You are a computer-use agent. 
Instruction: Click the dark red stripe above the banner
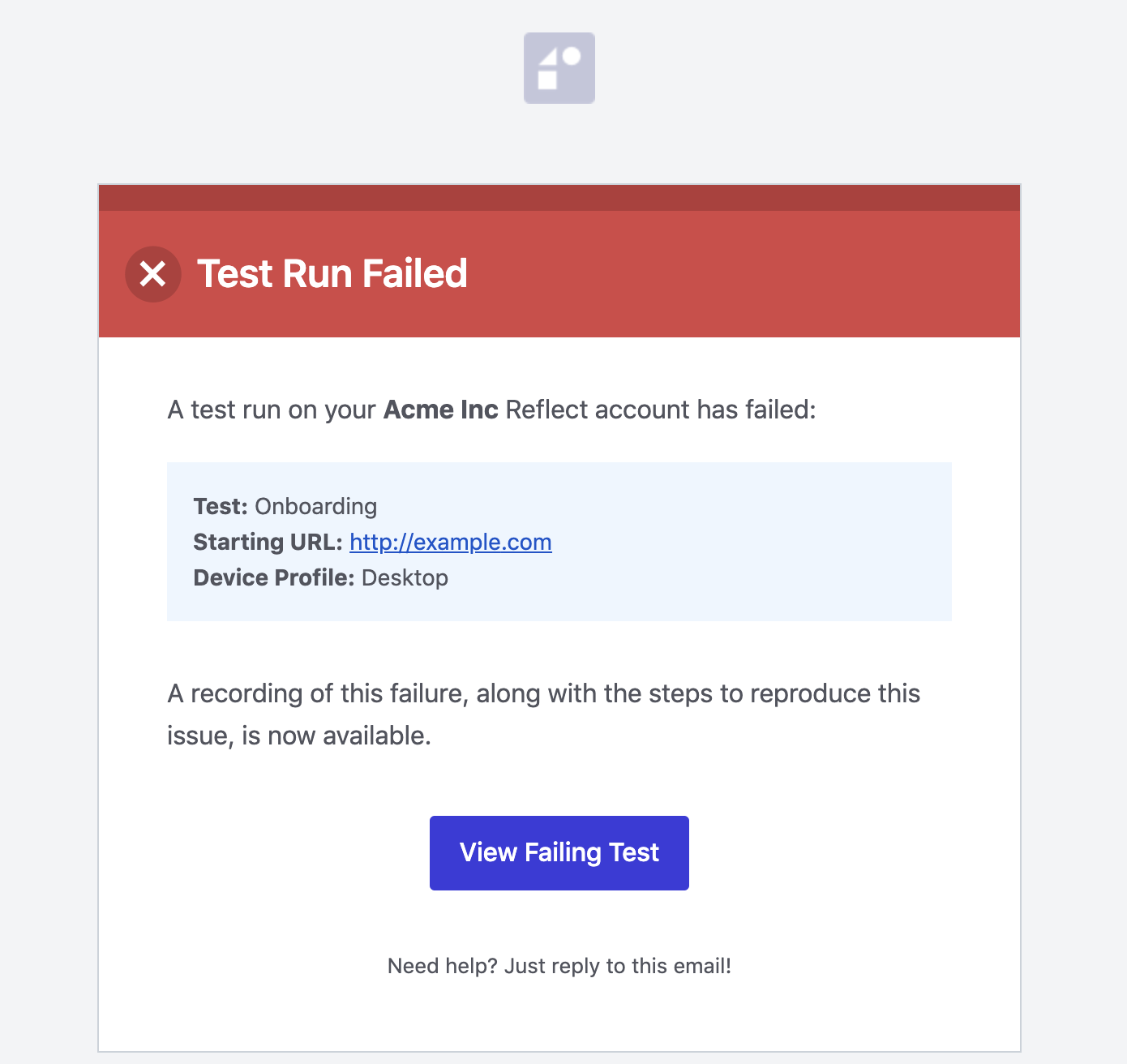pos(559,195)
